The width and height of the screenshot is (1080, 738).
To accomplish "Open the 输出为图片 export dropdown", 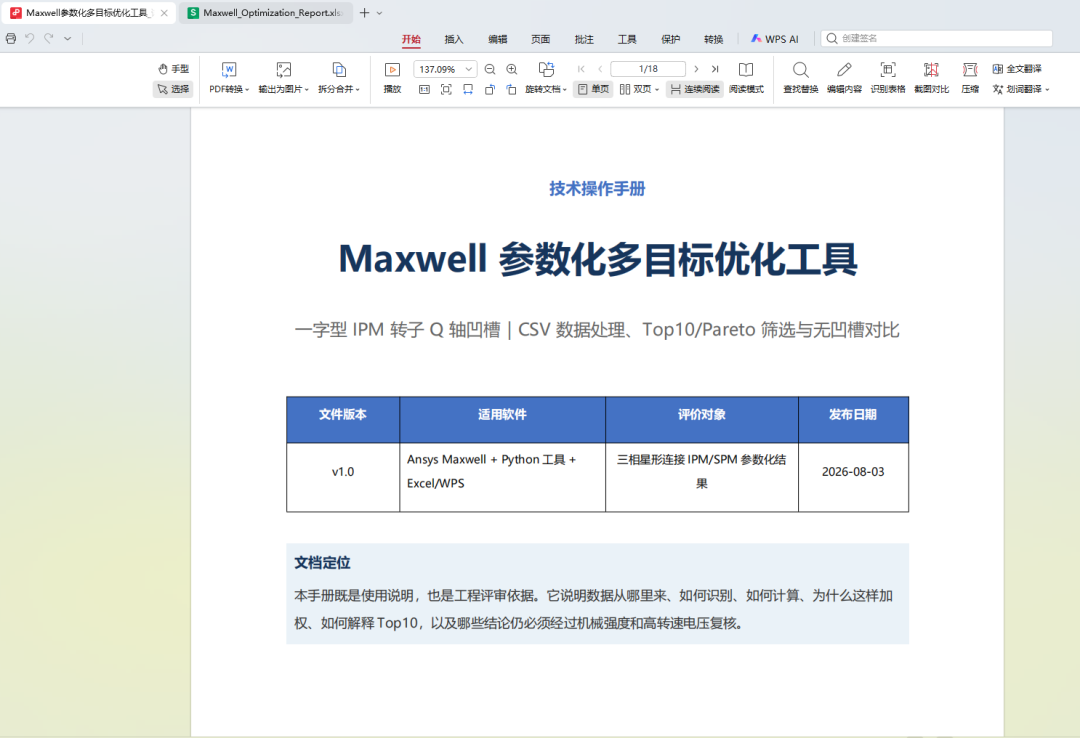I will pos(284,90).
